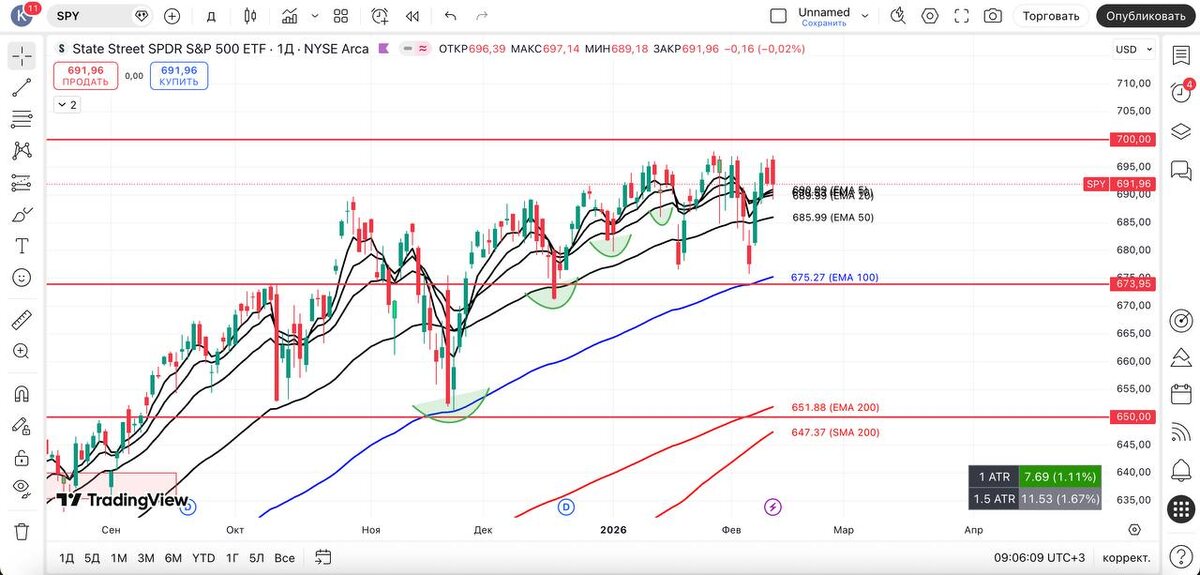Select the ruler measure tool
This screenshot has width=1200, height=575.
[x=22, y=319]
